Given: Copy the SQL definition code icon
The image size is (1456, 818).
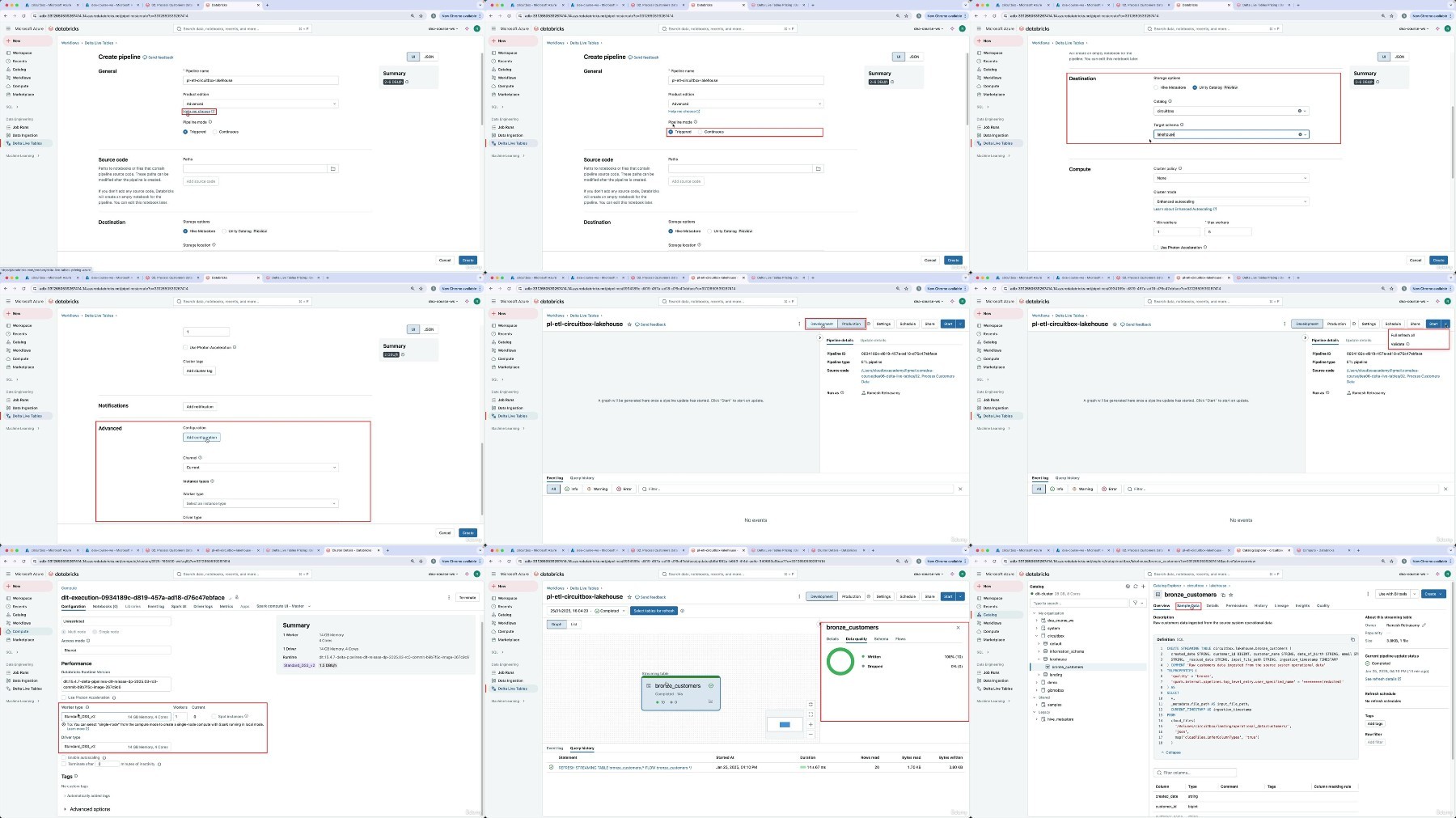Looking at the screenshot, I should [1352, 639].
